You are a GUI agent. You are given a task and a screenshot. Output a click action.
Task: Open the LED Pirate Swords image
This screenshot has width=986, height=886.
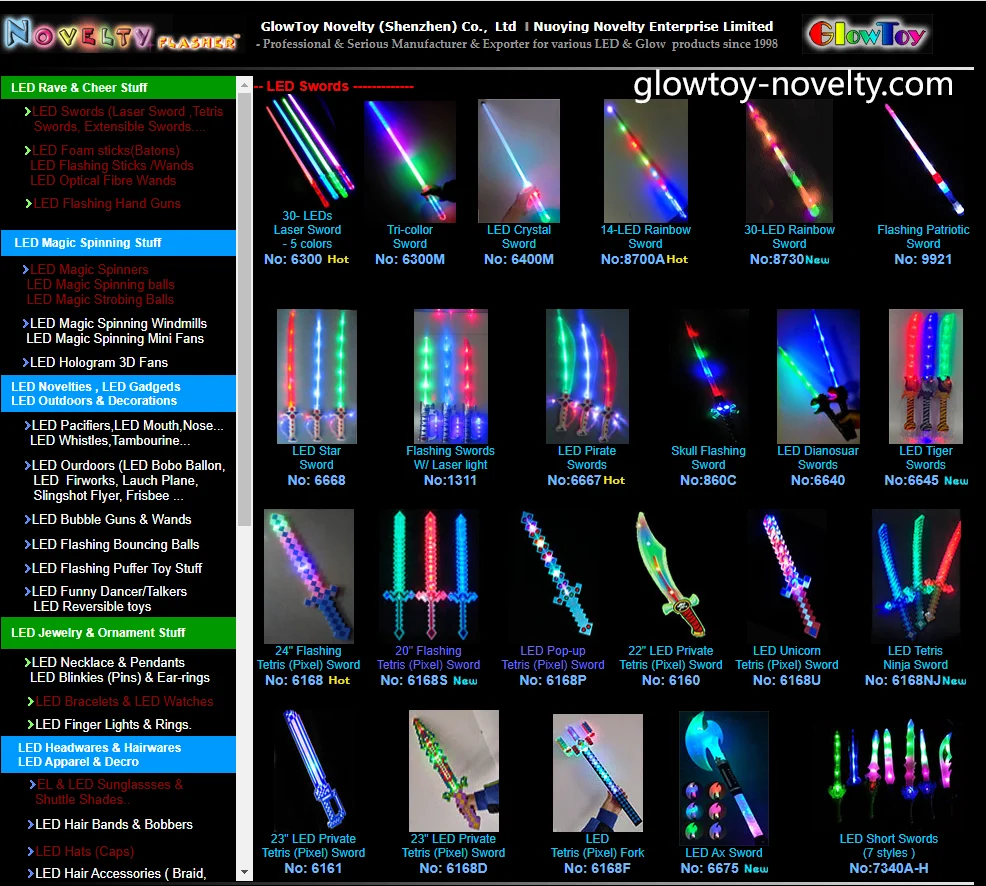[587, 376]
